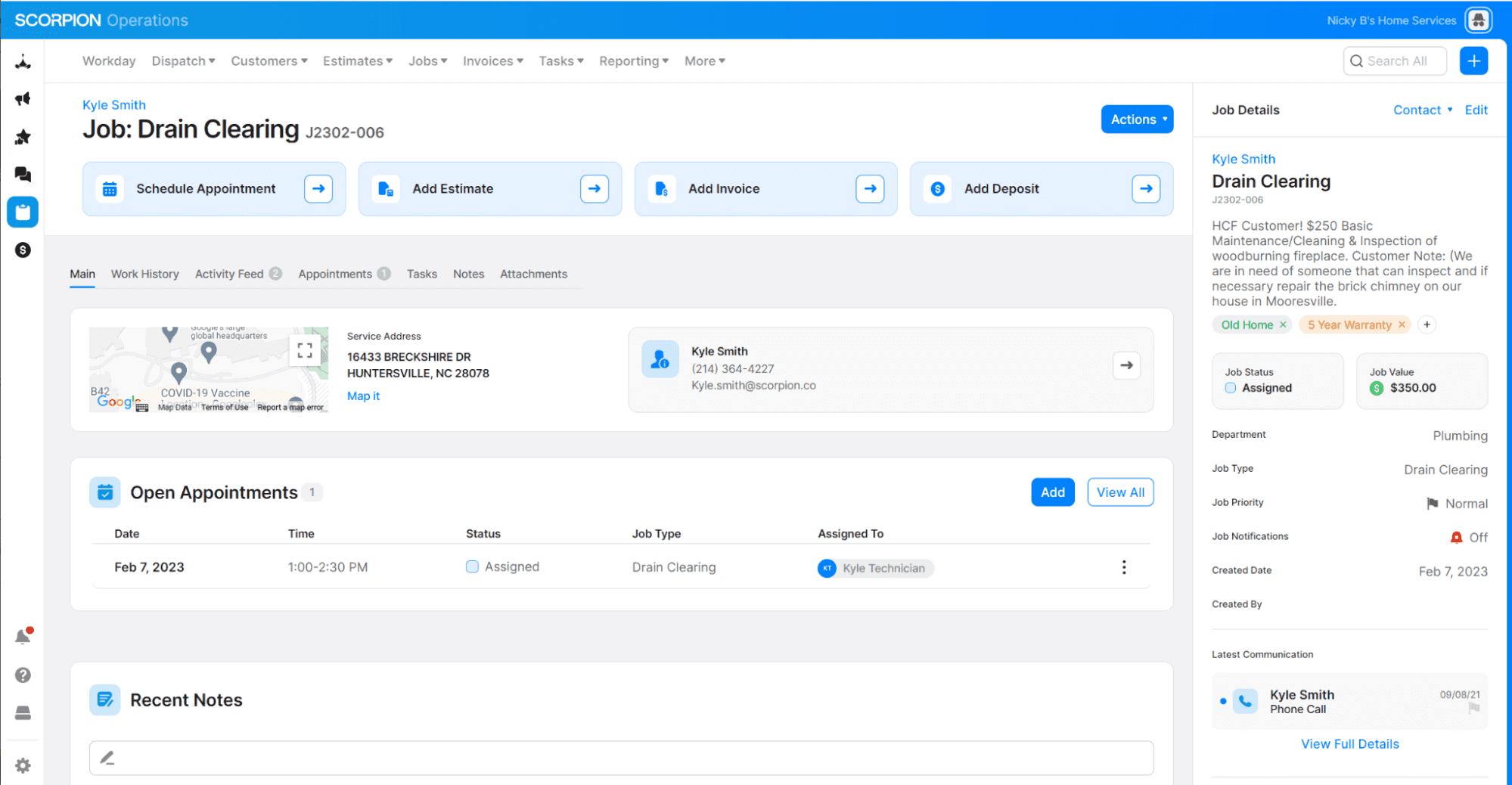Screen dimensions: 1512x785
Task: Open the Dispatch dropdown menu
Action: [183, 61]
